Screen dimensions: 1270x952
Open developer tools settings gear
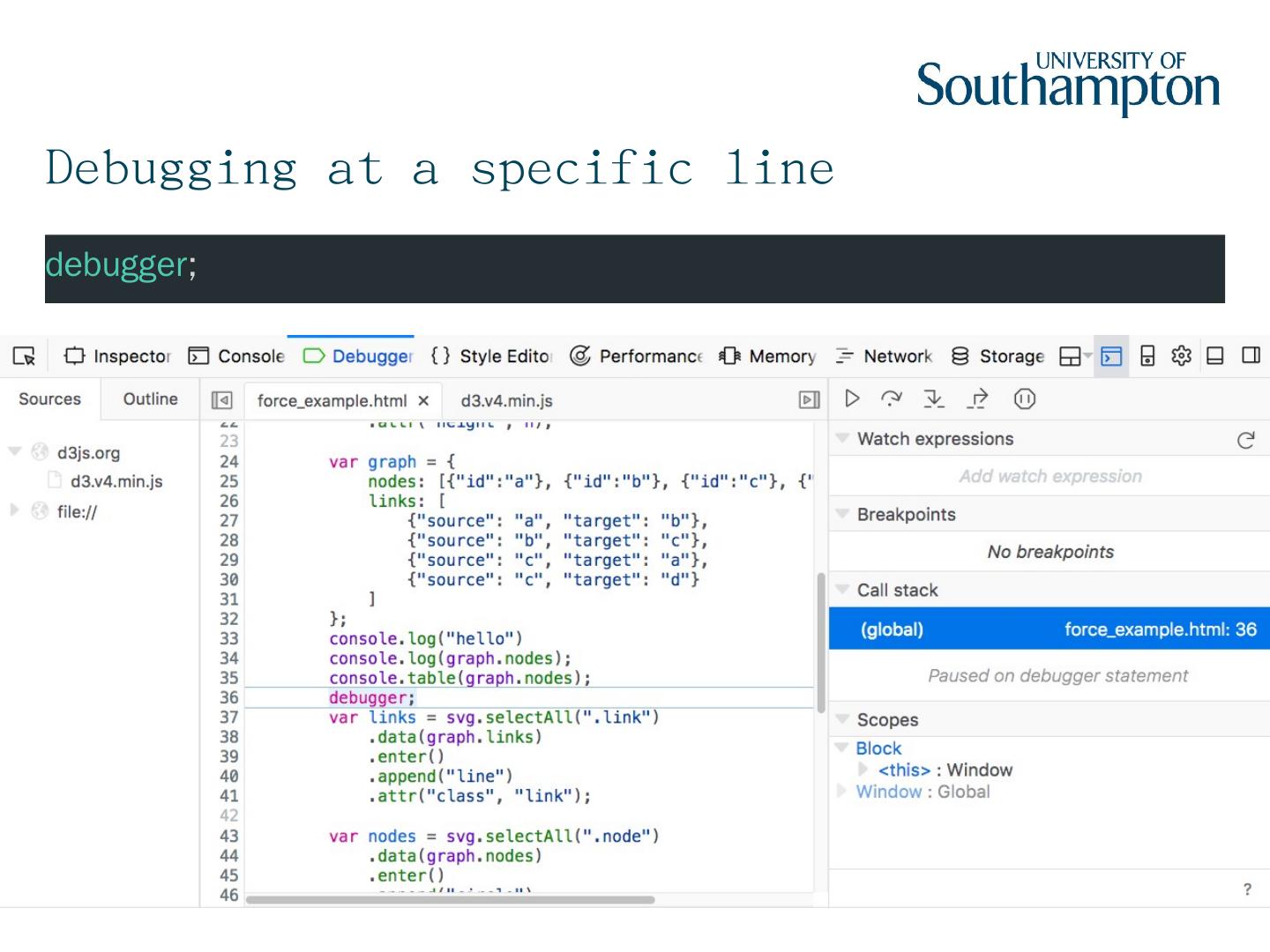1181,356
